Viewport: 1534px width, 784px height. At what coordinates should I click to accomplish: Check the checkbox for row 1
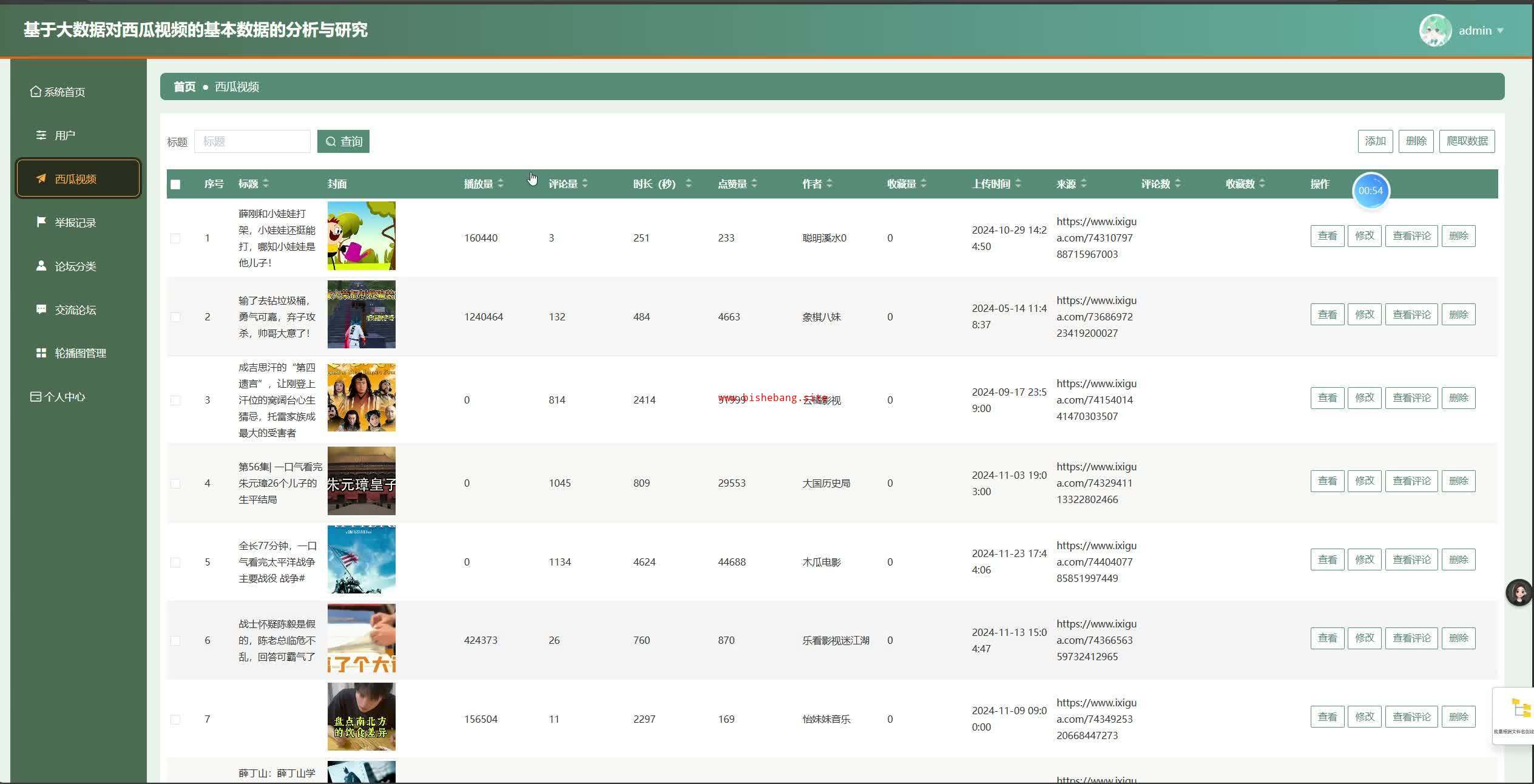175,238
